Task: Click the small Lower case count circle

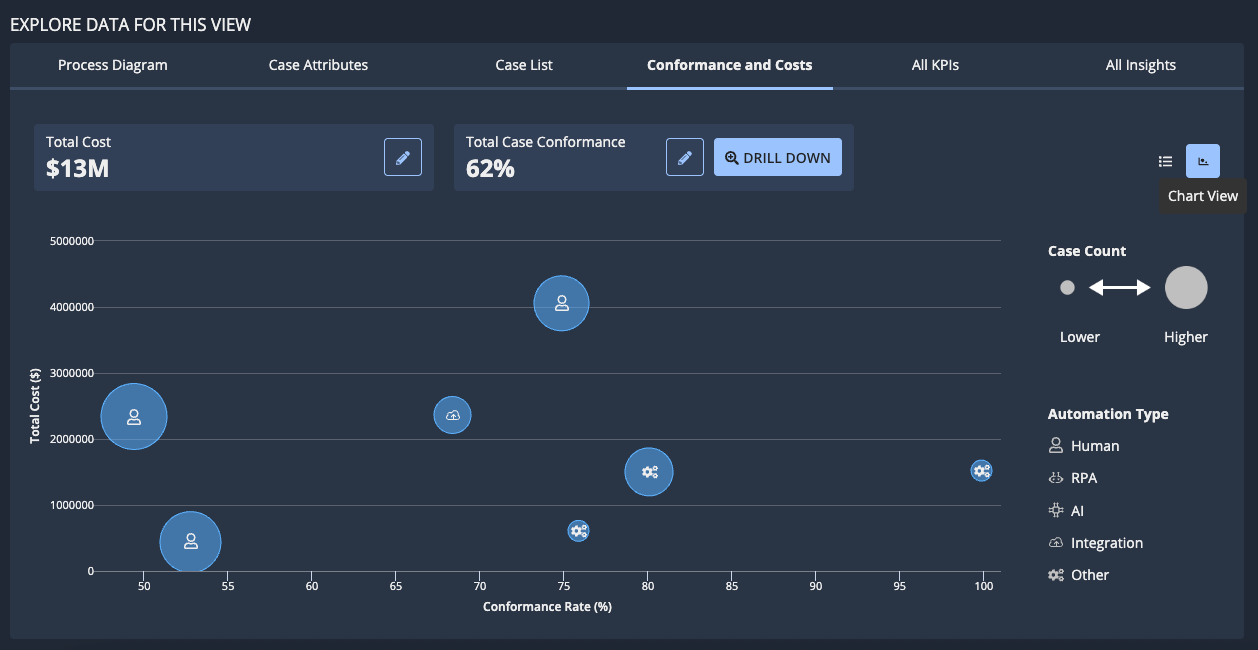Action: point(1067,287)
